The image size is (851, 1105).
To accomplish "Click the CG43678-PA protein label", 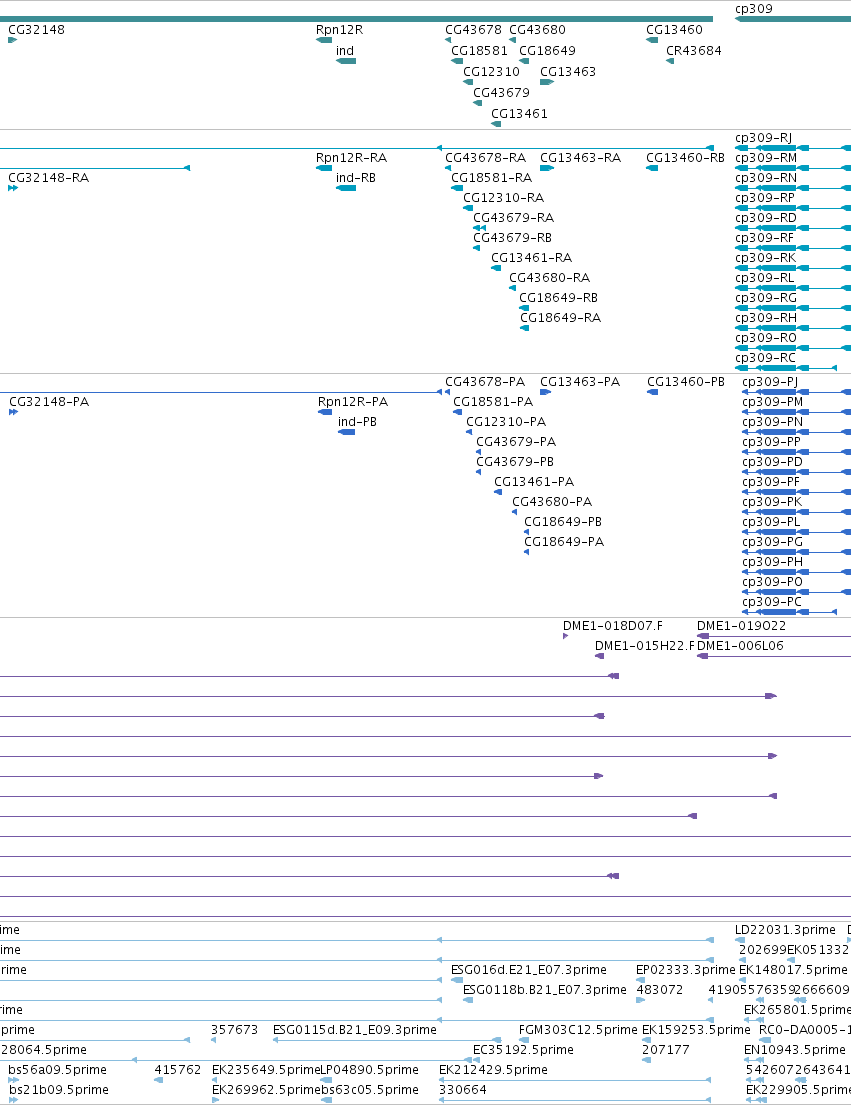I will point(485,382).
